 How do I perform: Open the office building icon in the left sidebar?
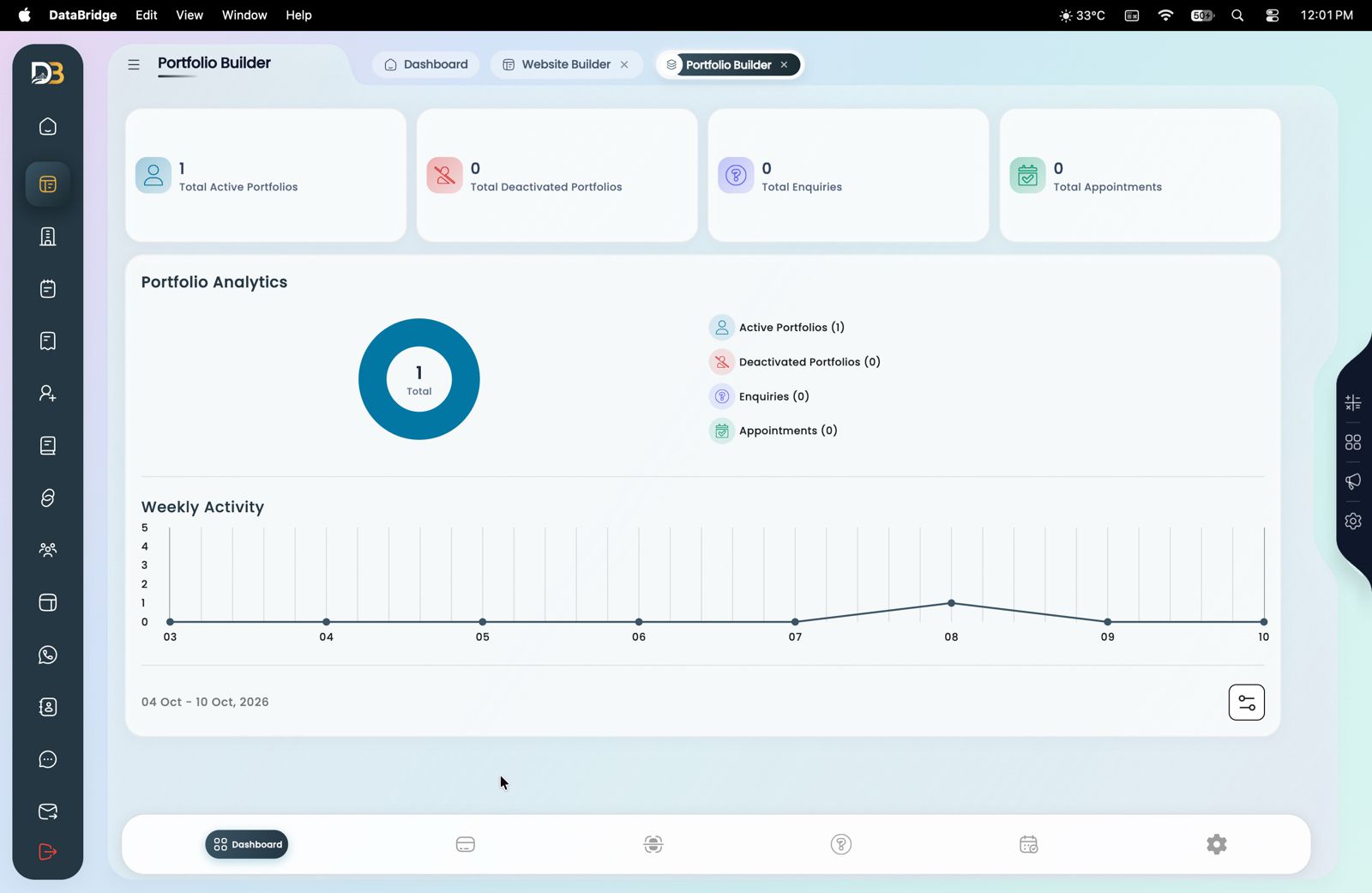pos(48,237)
